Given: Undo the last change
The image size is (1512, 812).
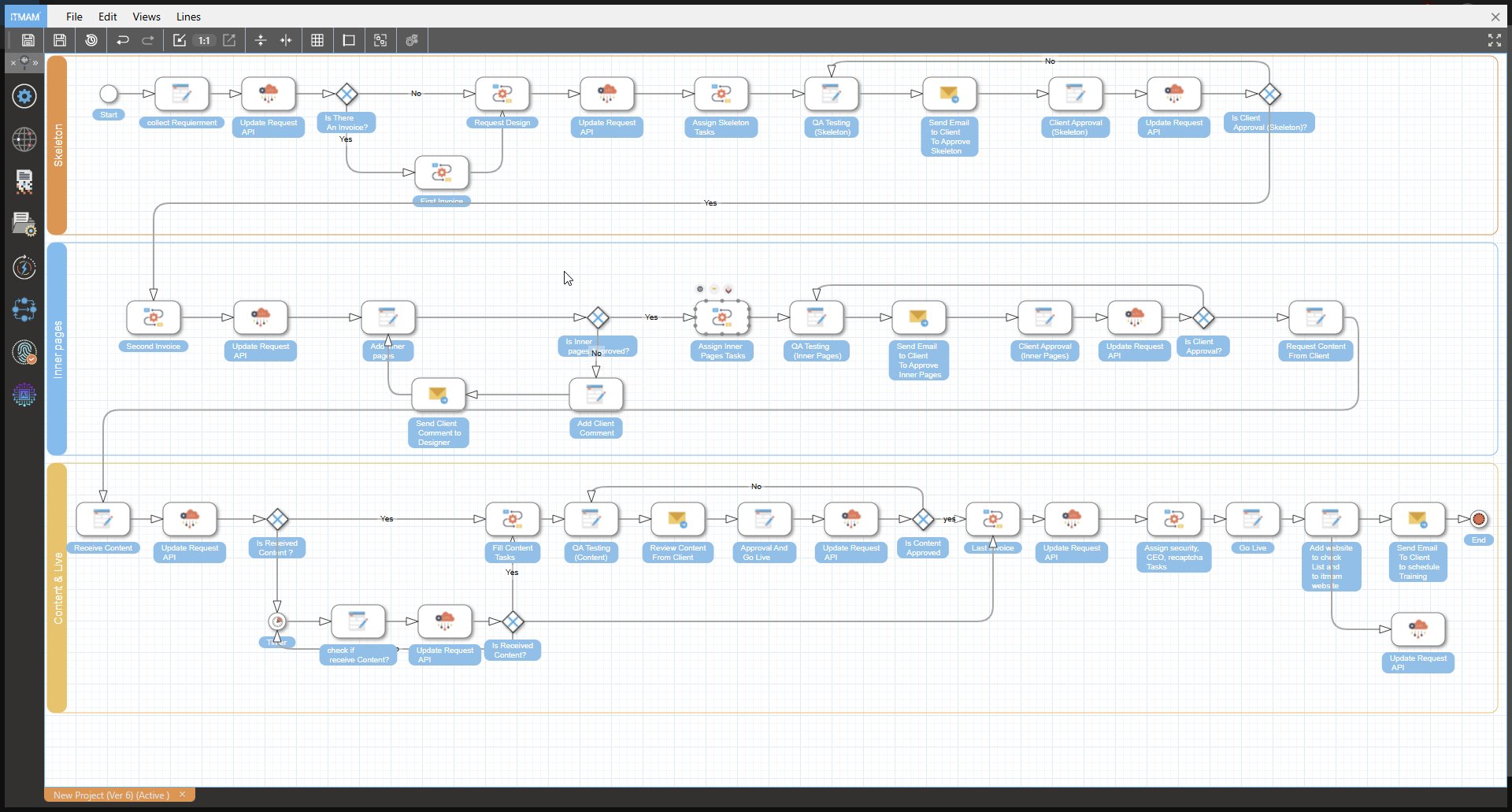Looking at the screenshot, I should coord(123,40).
